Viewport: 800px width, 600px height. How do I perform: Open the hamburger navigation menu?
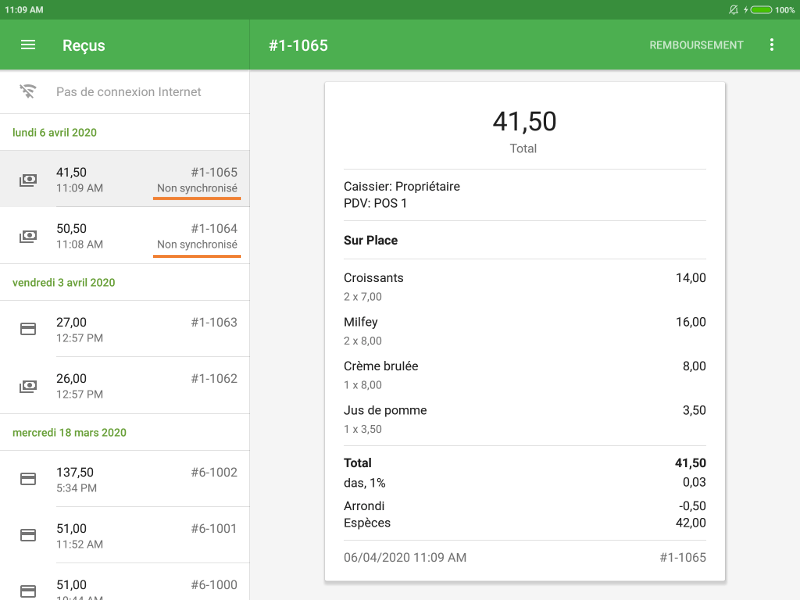pyautogui.click(x=28, y=45)
